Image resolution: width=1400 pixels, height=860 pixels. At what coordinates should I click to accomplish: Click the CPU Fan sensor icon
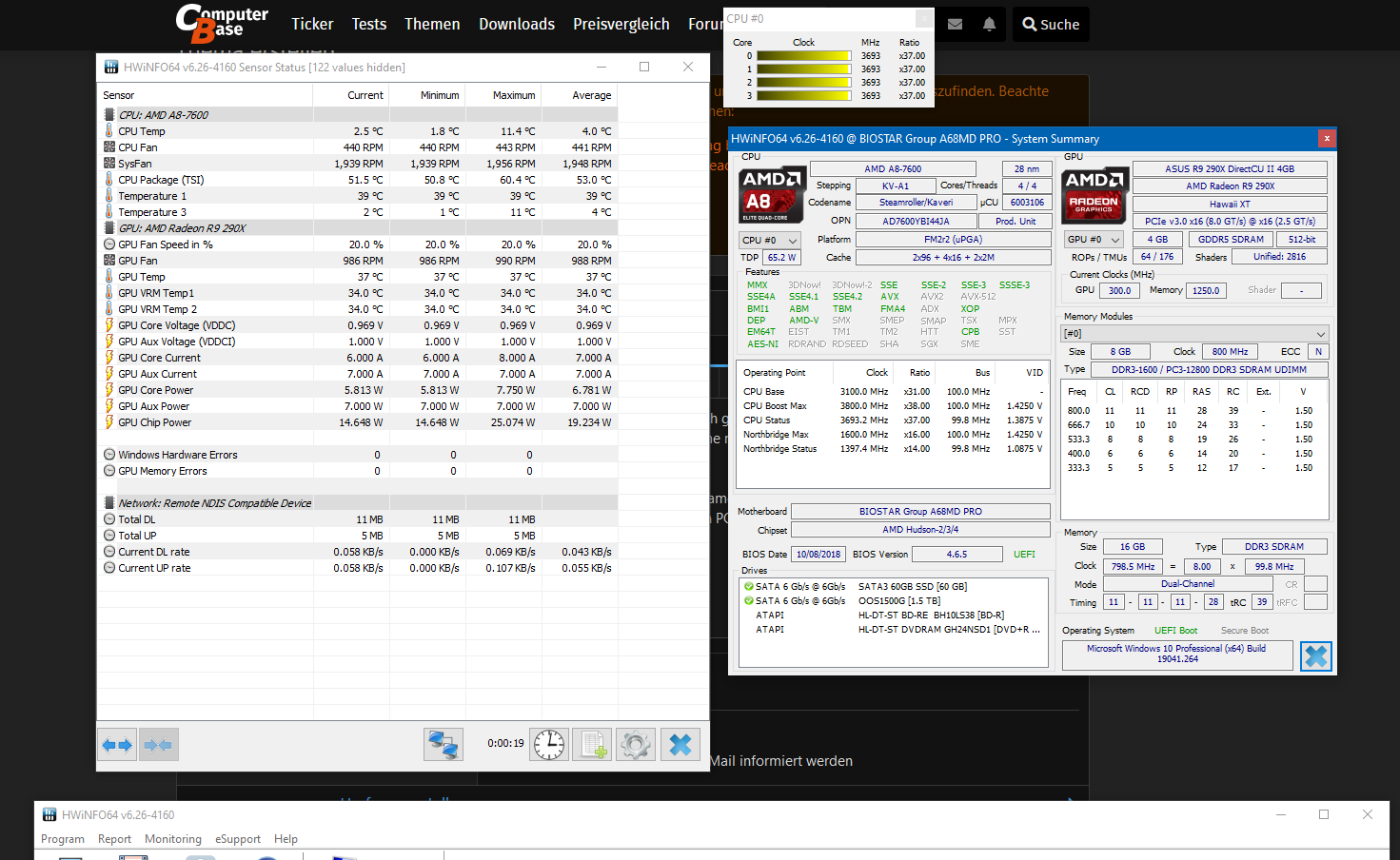click(109, 147)
